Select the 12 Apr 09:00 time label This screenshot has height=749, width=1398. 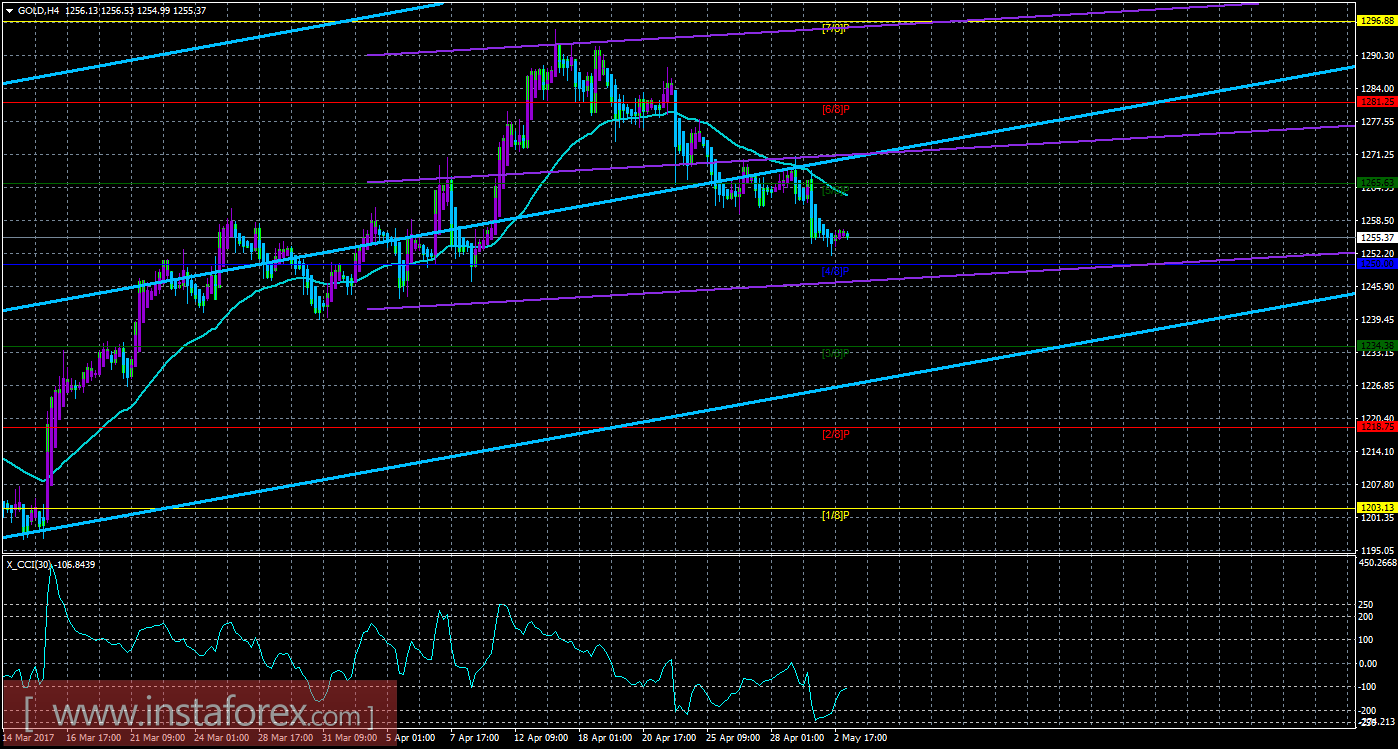(x=541, y=738)
